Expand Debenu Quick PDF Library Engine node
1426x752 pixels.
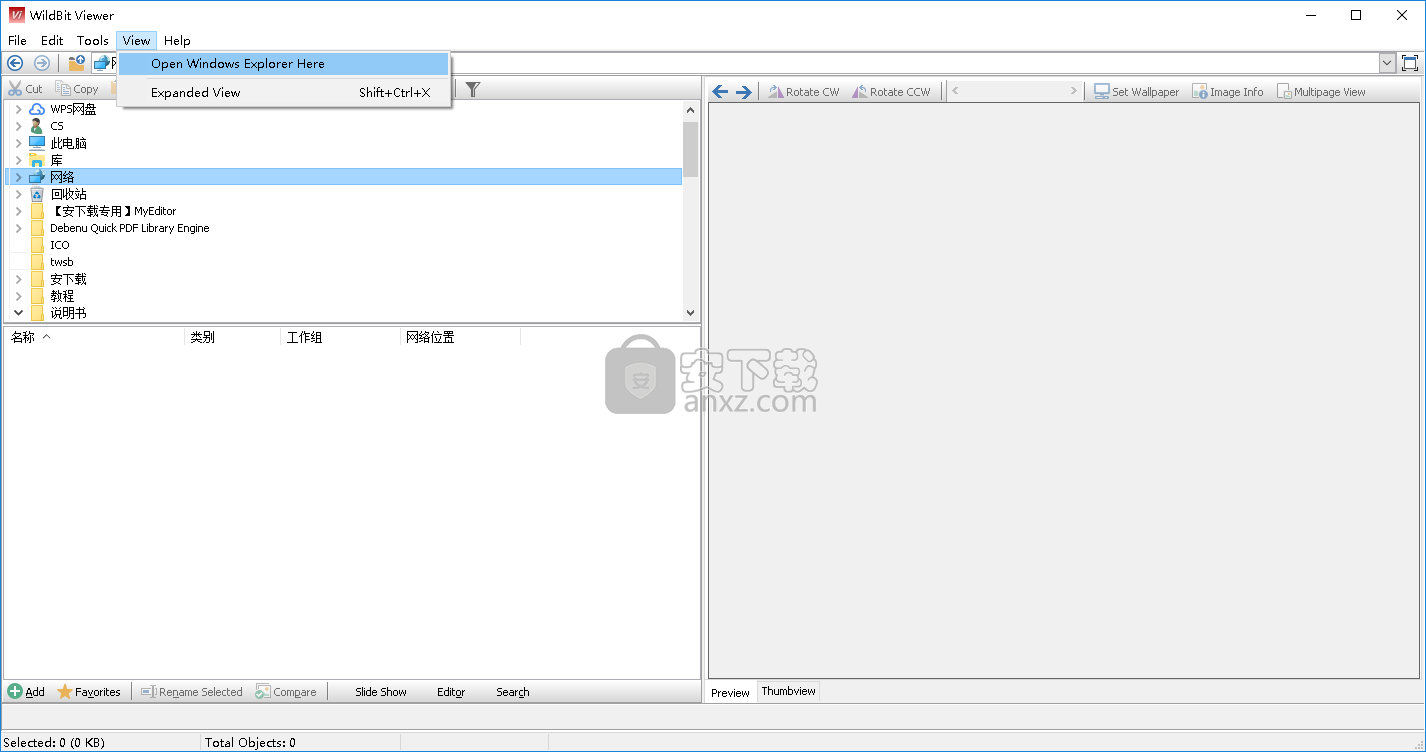tap(18, 228)
